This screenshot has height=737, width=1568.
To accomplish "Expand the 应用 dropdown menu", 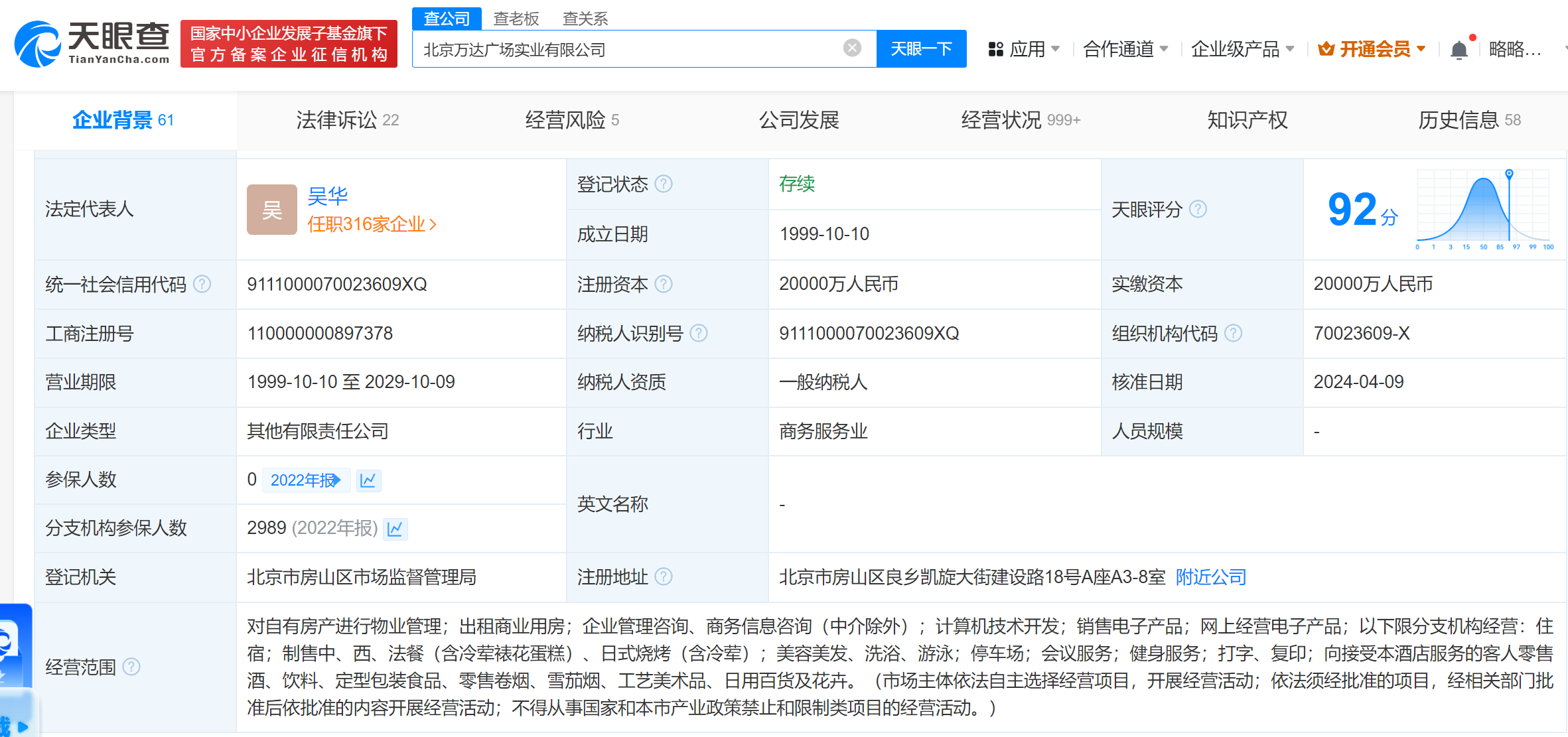I will point(1024,49).
